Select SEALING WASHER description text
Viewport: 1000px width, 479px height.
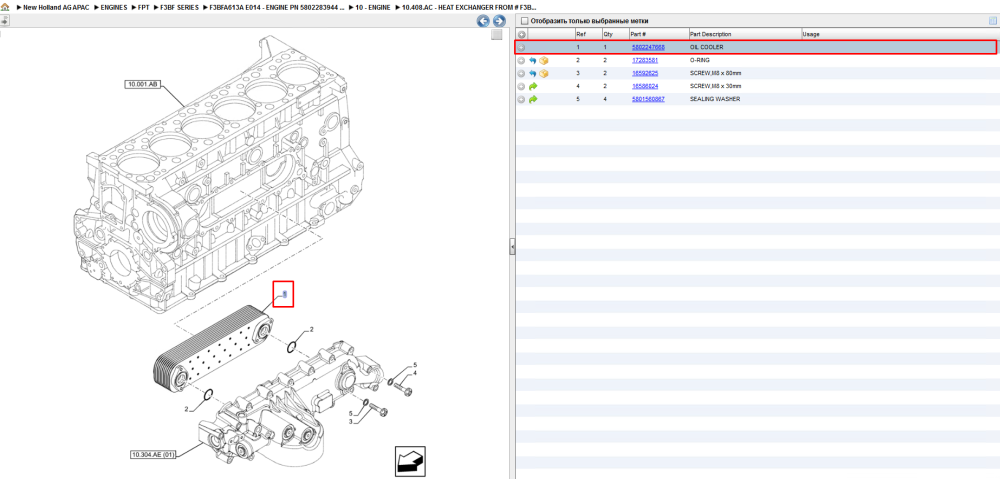(715, 99)
